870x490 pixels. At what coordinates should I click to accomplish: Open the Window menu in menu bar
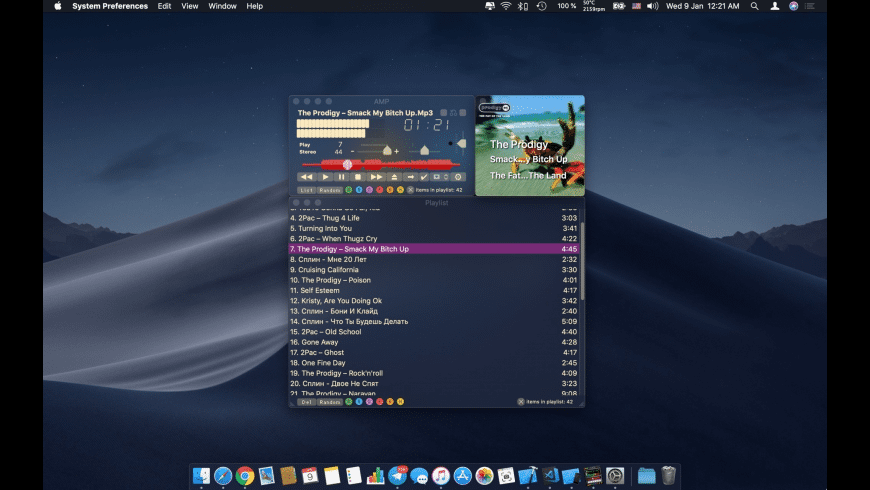coord(223,6)
